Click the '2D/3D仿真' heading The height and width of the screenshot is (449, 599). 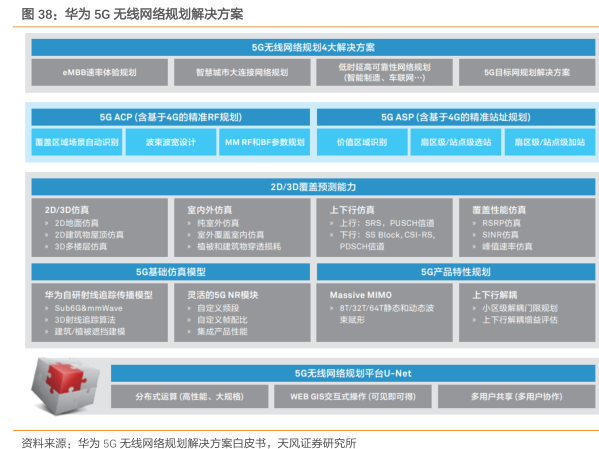click(x=67, y=210)
